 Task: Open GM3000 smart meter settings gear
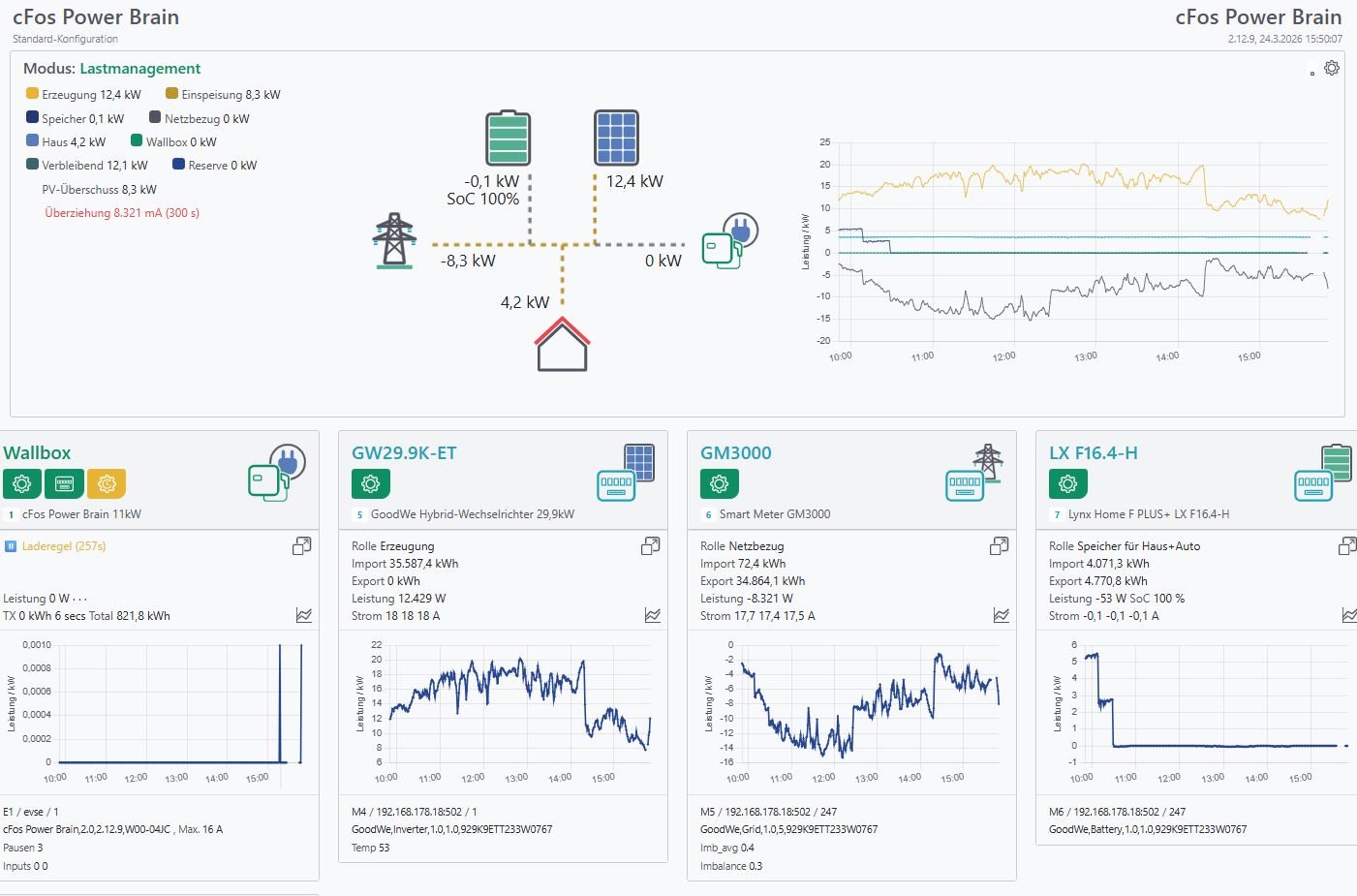pyautogui.click(x=719, y=482)
